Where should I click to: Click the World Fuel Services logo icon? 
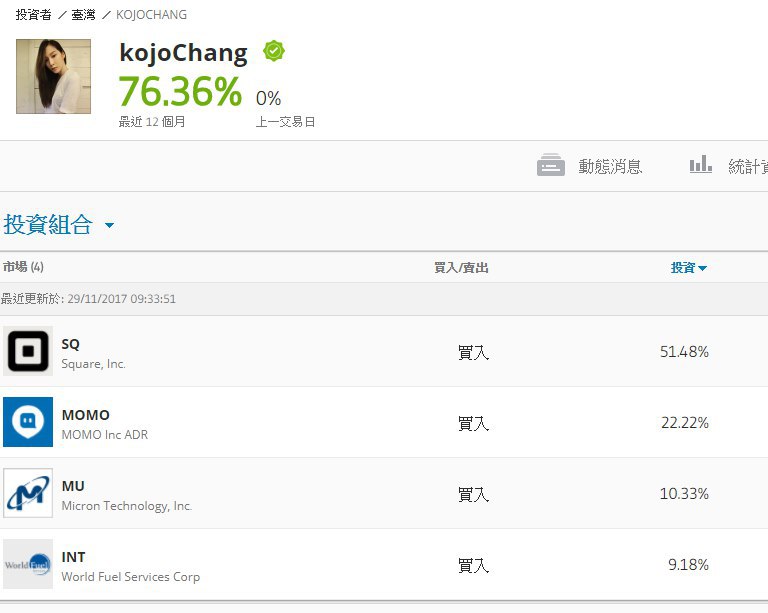pos(28,564)
